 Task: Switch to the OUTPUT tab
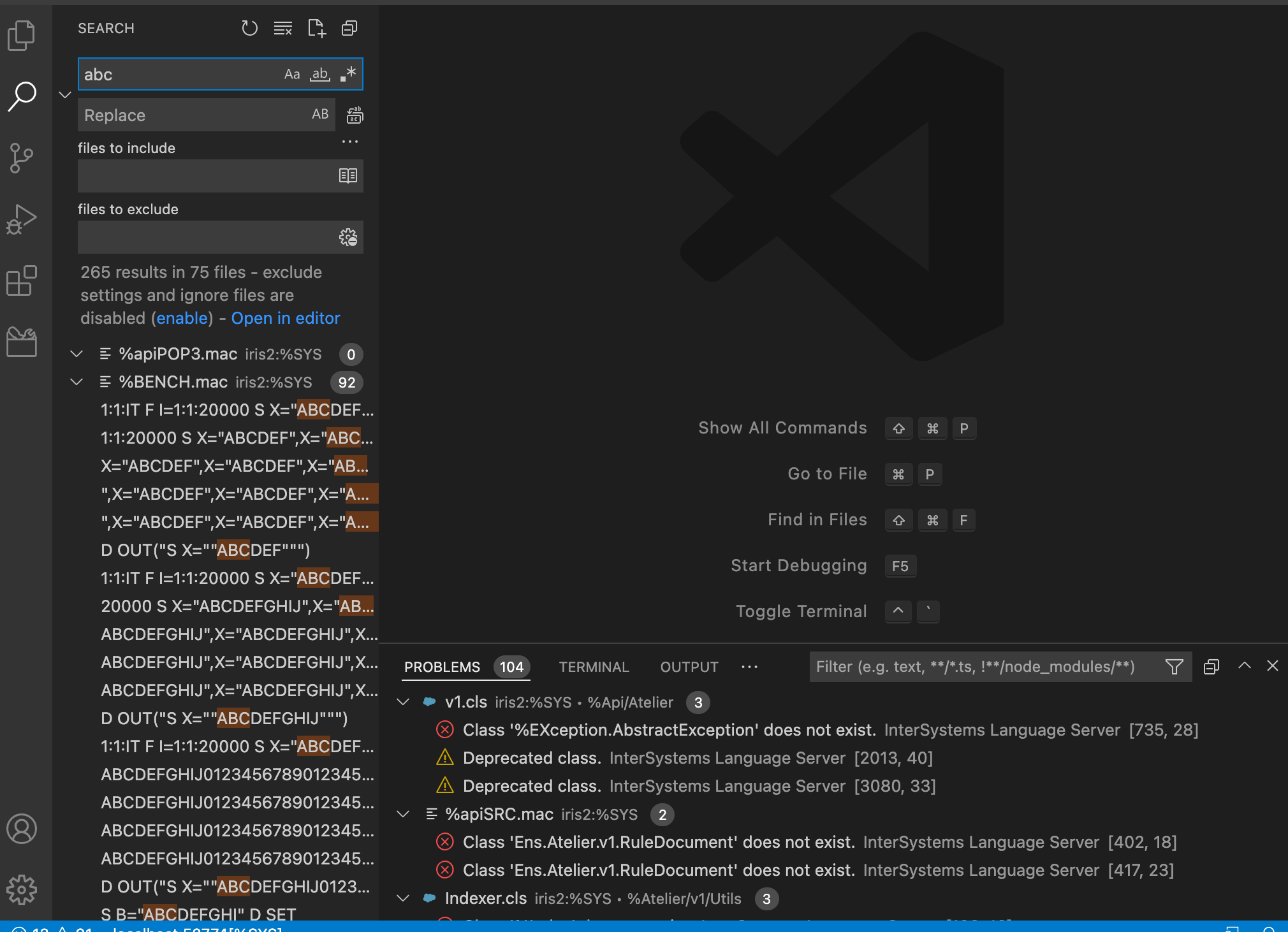[688, 666]
